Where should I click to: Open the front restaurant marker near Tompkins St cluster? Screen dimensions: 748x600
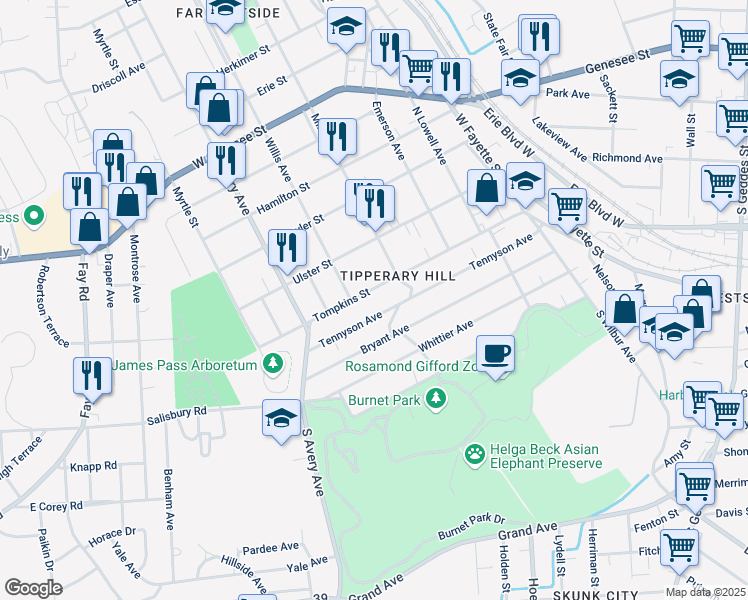(375, 205)
